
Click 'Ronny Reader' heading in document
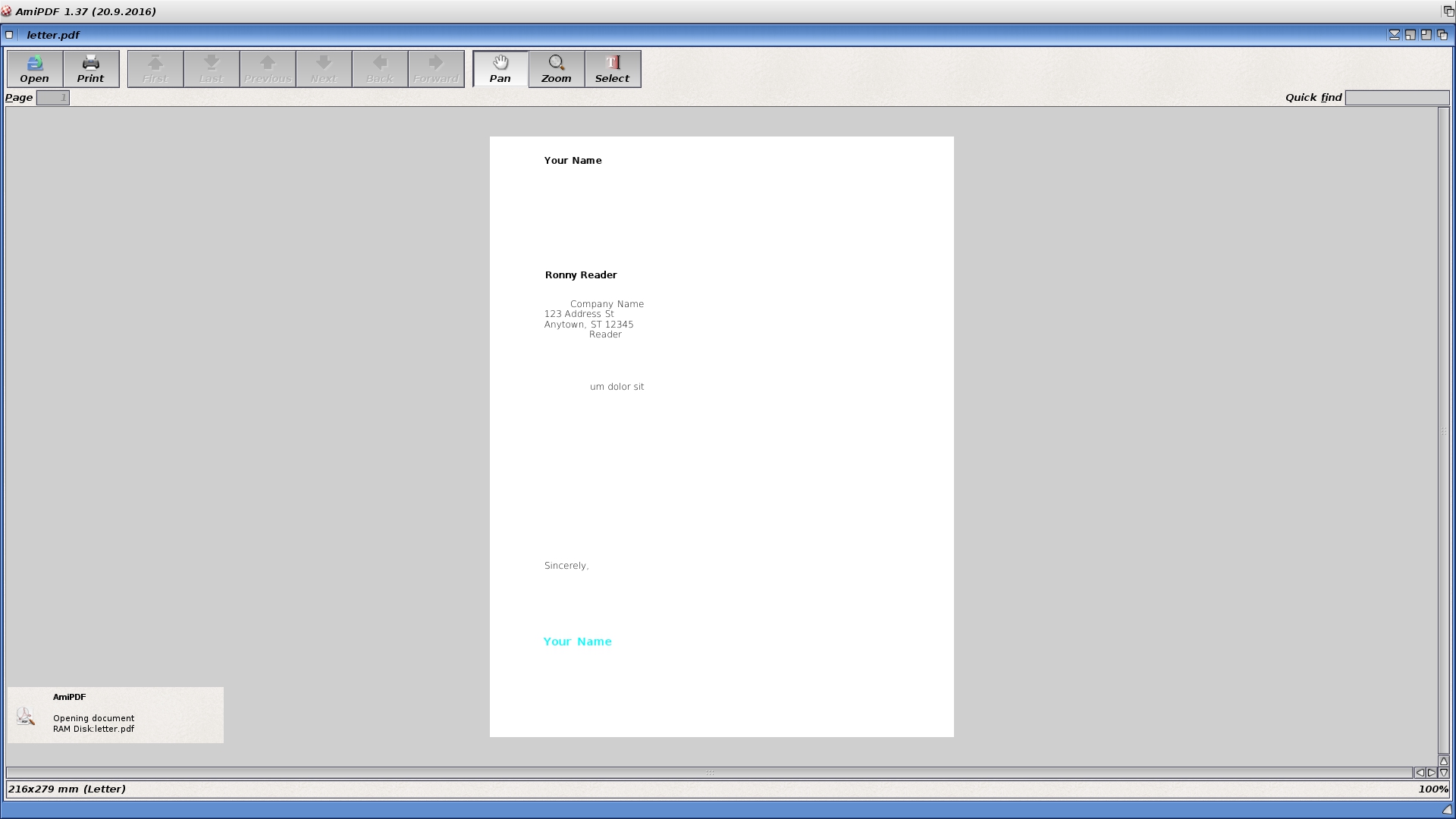(581, 275)
